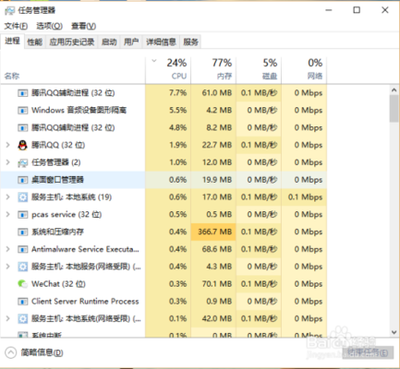The image size is (400, 369).
Task: Switch to the 性能 tab
Action: [35, 42]
